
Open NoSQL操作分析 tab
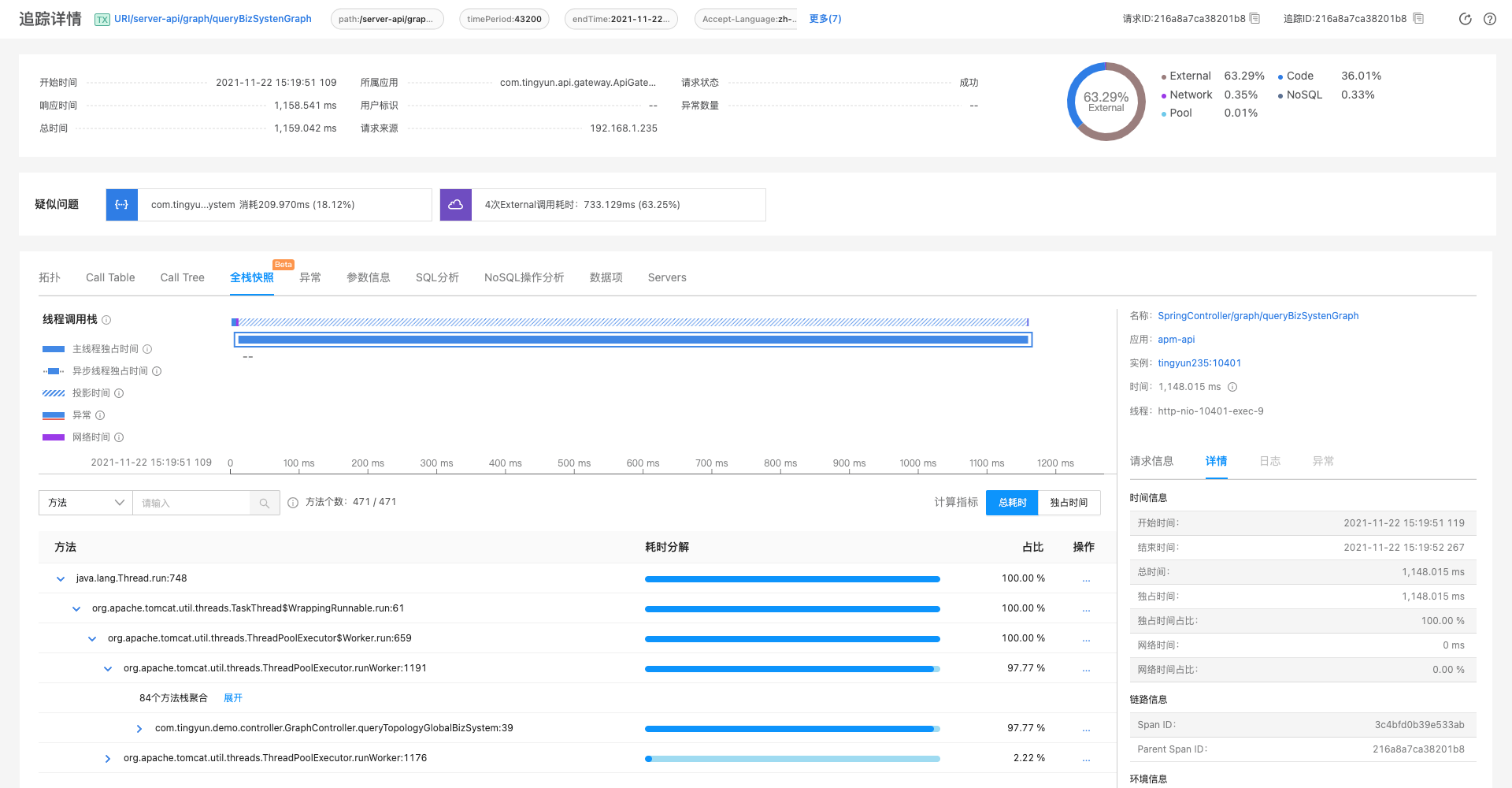tap(524, 277)
